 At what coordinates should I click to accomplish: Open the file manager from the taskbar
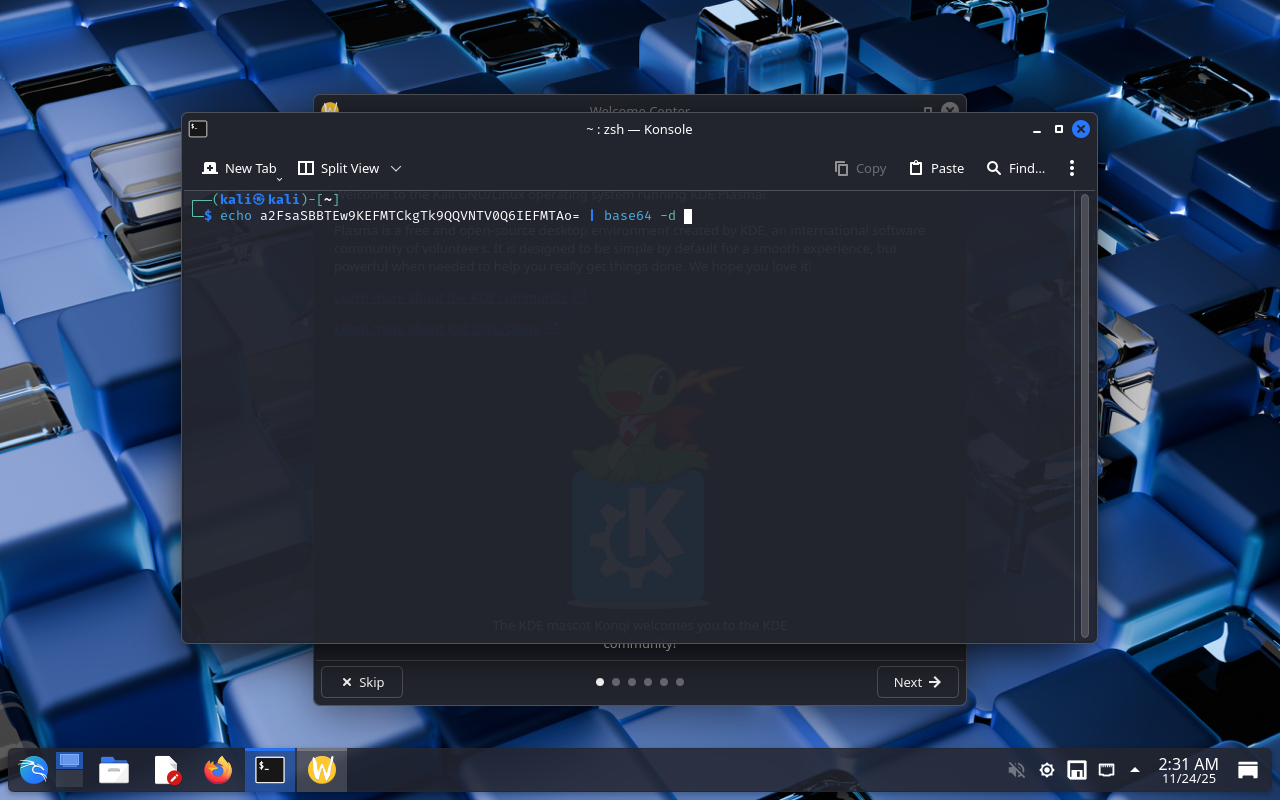(114, 770)
